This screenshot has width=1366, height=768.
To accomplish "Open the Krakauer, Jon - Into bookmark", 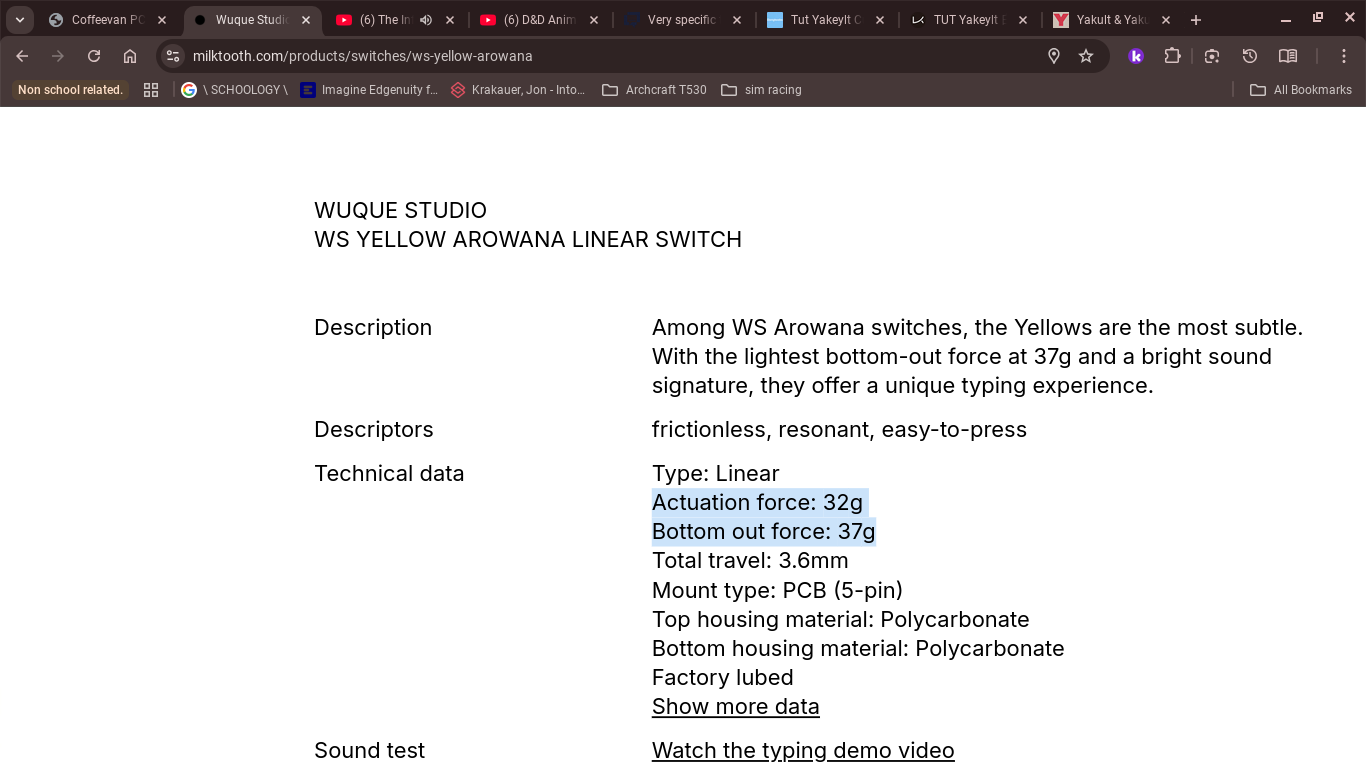I will pyautogui.click(x=518, y=90).
